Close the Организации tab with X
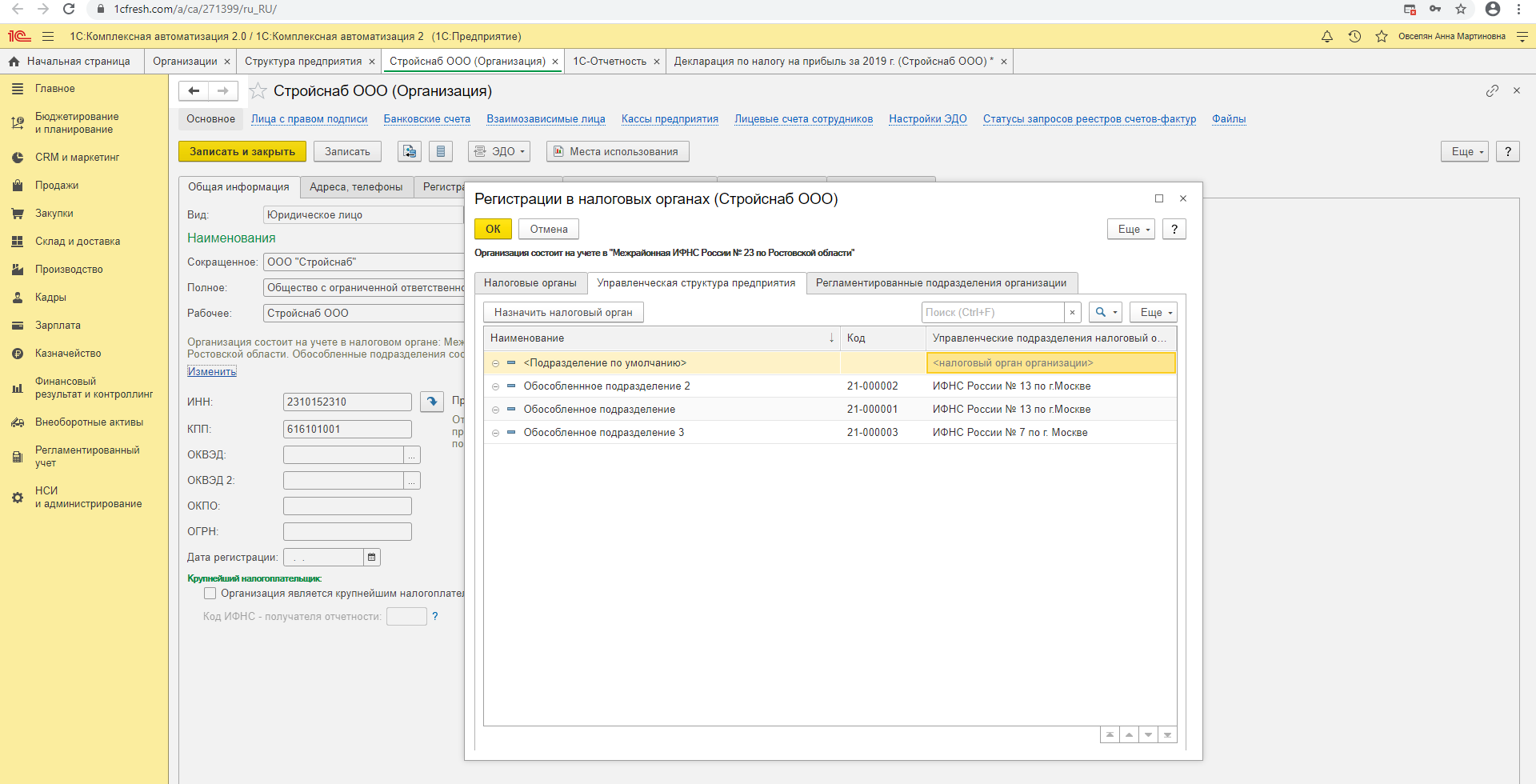This screenshot has height=784, width=1536. pos(227,62)
